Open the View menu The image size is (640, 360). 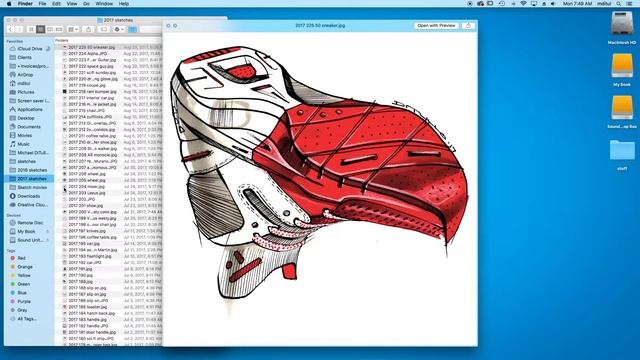(x=72, y=4)
